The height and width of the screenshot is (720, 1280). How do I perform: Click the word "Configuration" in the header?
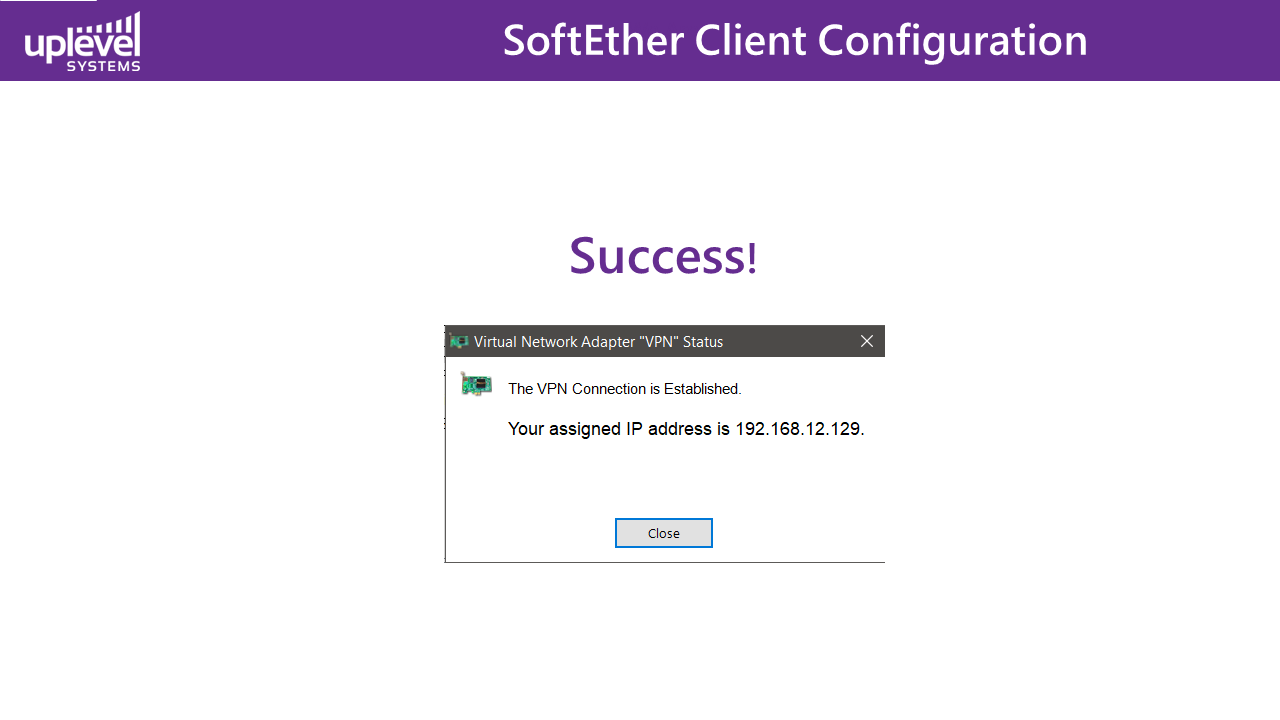coord(952,41)
